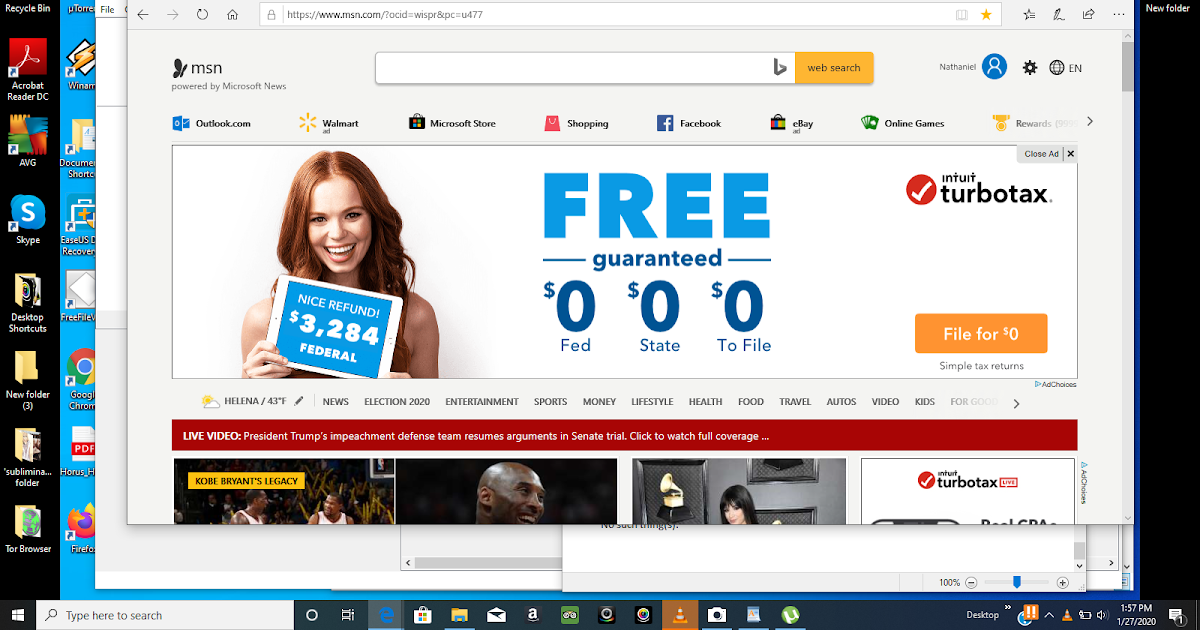Open the Windows Start button
Screen dimensions: 1200x630
[17, 615]
